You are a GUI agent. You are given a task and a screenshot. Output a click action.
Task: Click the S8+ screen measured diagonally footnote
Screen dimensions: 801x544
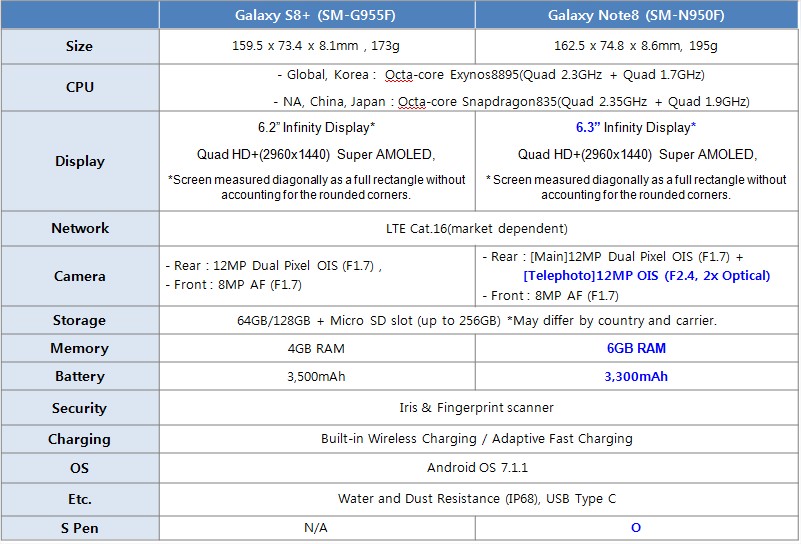pyautogui.click(x=316, y=187)
